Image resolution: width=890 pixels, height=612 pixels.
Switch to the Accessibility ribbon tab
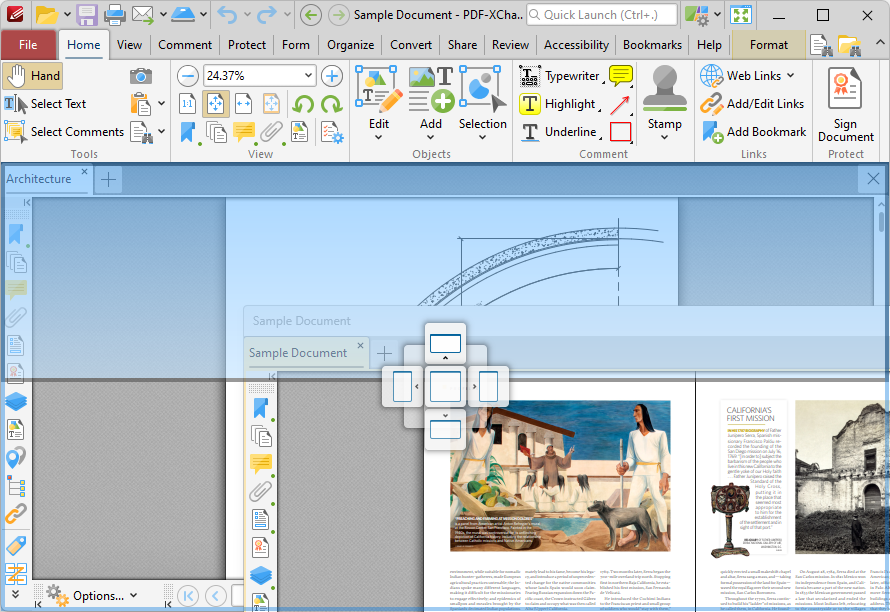click(x=576, y=45)
